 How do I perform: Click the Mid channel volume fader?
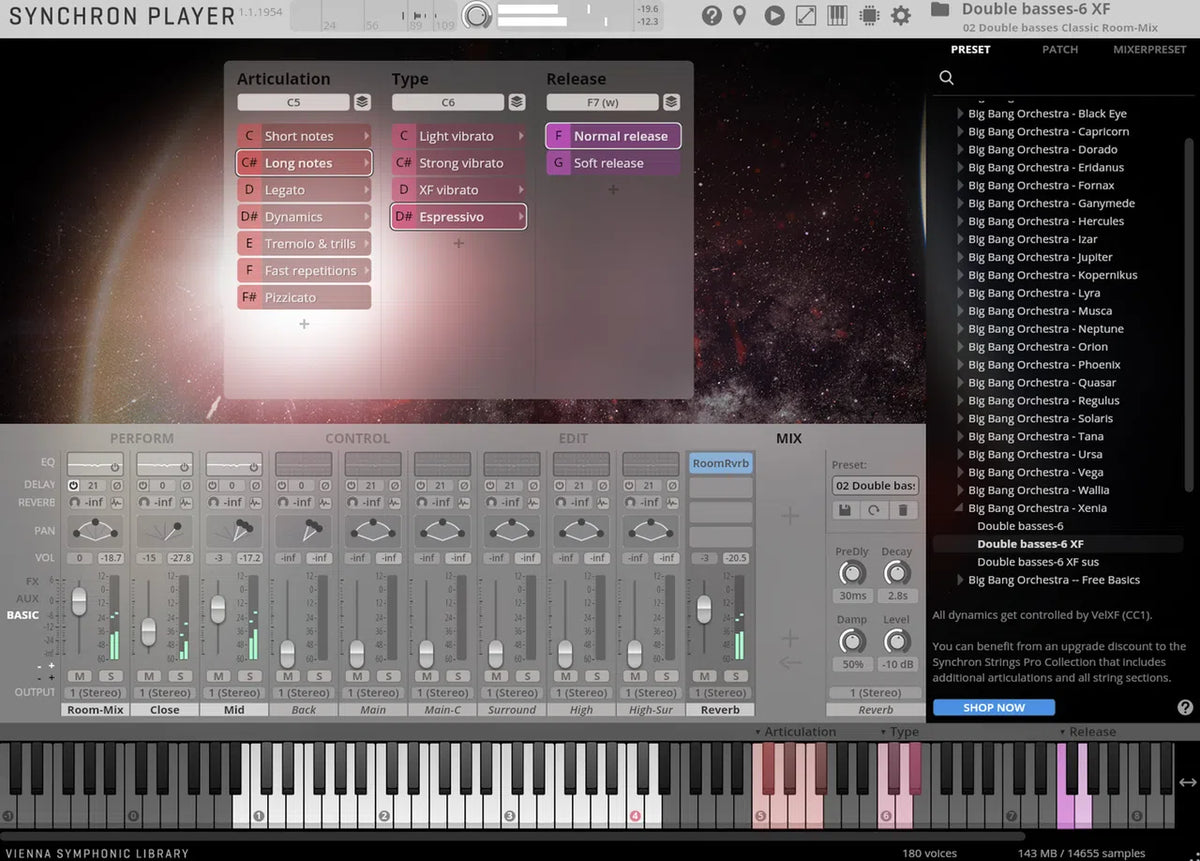pyautogui.click(x=217, y=608)
